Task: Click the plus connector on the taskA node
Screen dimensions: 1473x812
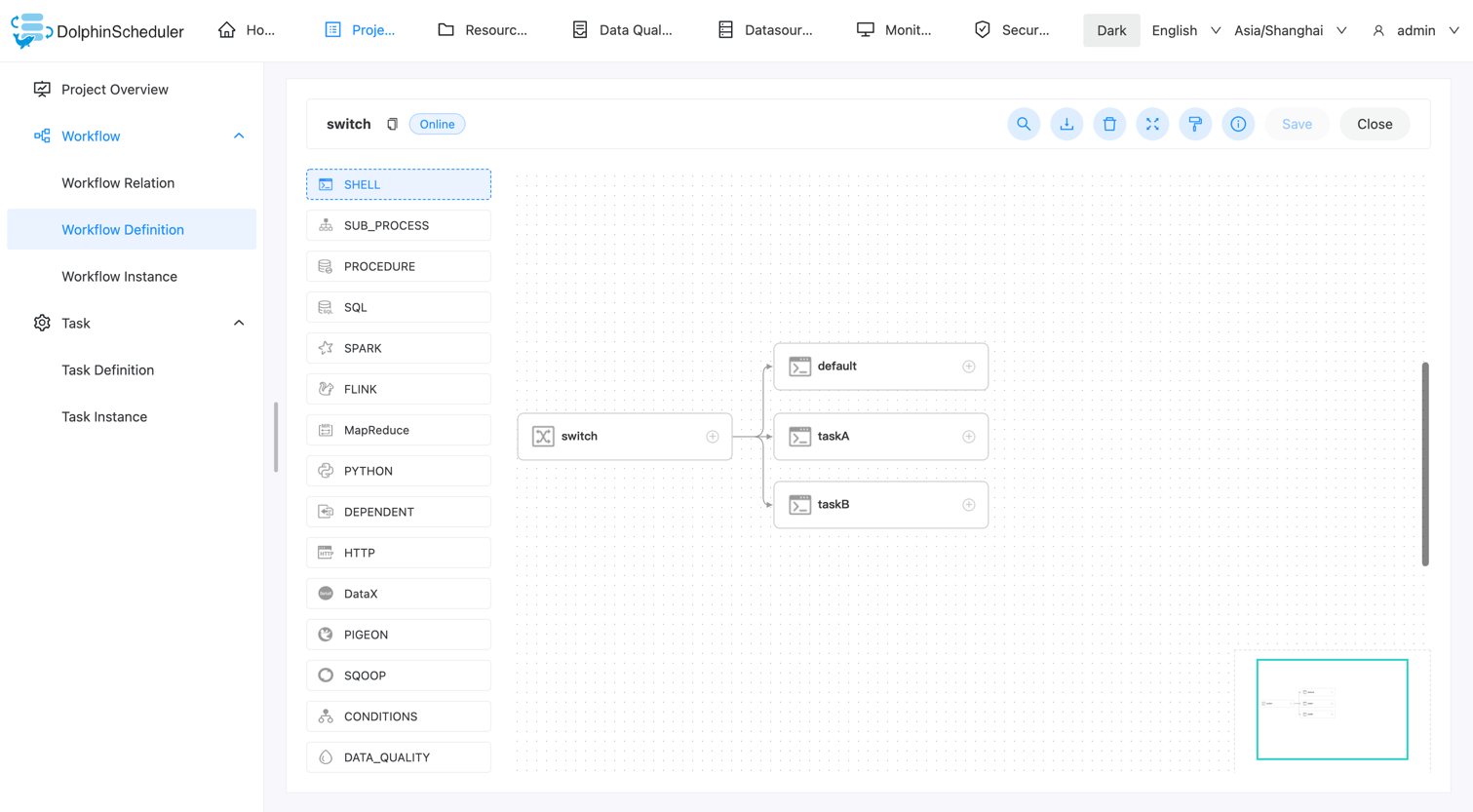Action: point(968,436)
